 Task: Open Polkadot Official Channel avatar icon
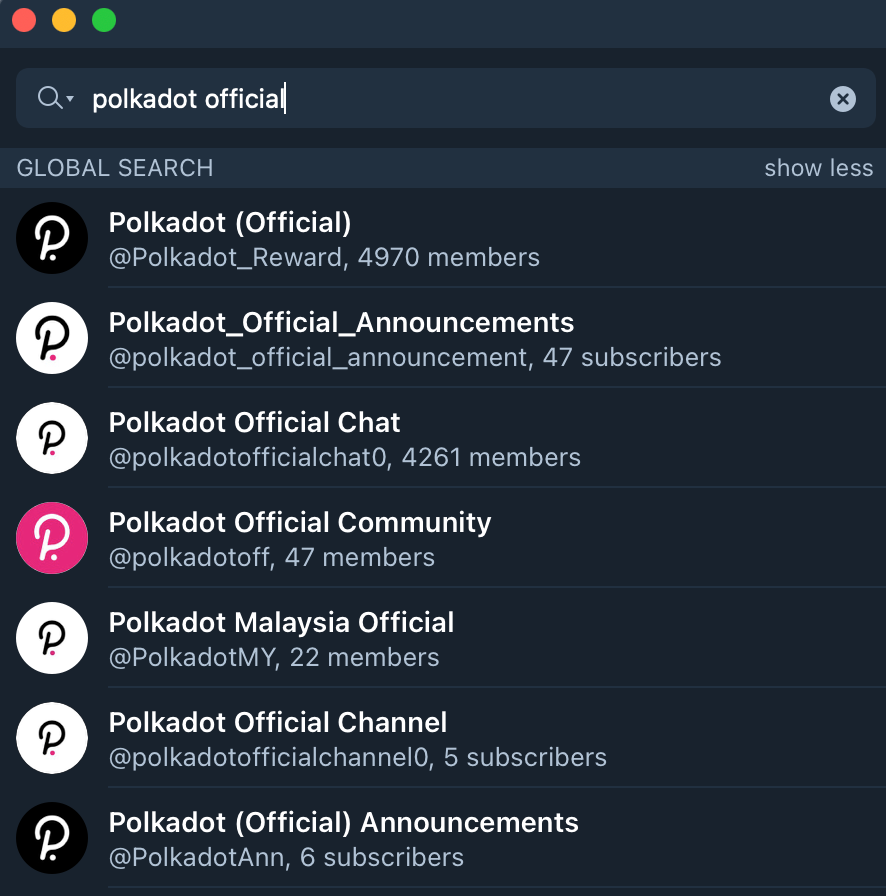click(52, 738)
